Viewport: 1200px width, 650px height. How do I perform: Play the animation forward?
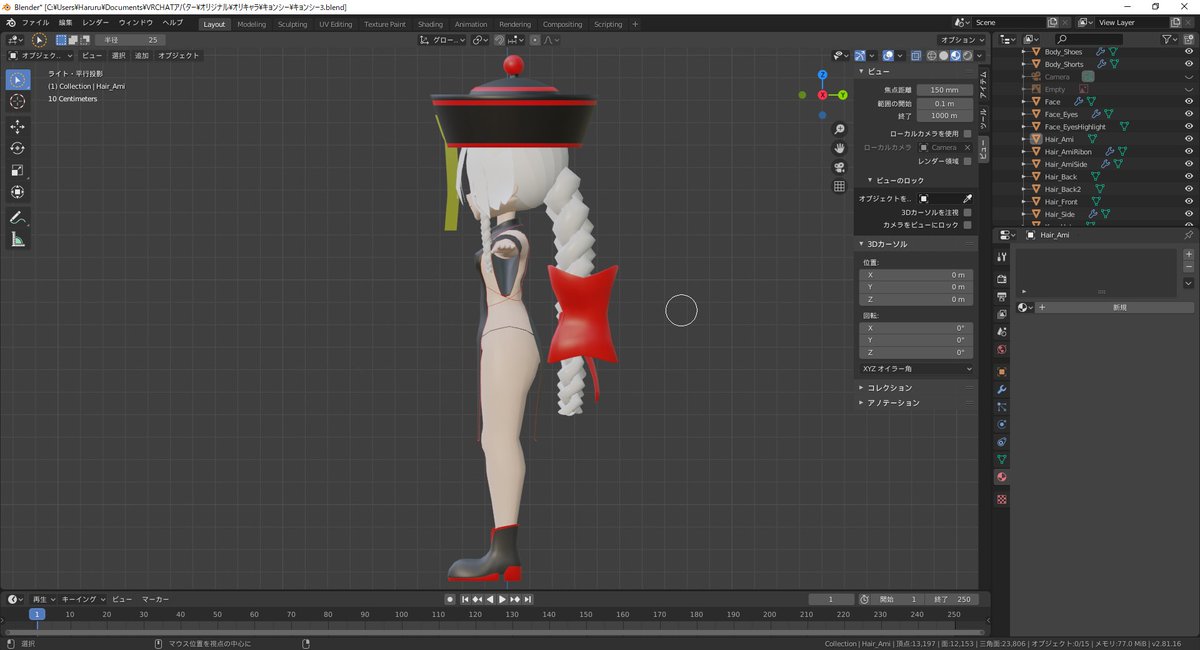pyautogui.click(x=503, y=599)
